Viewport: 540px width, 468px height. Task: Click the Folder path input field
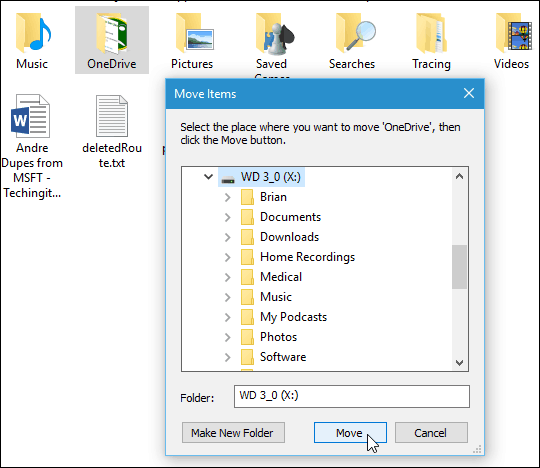pos(352,396)
